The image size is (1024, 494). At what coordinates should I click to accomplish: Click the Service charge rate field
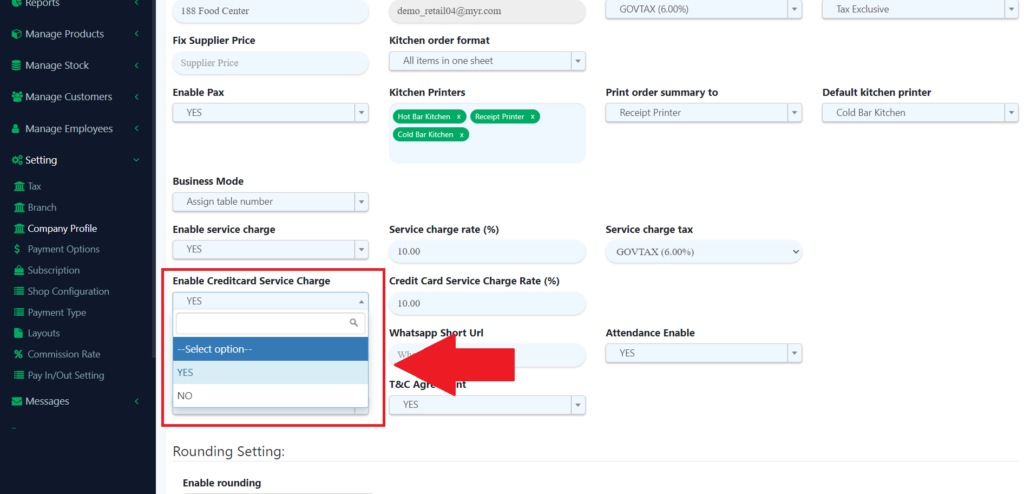coord(487,252)
